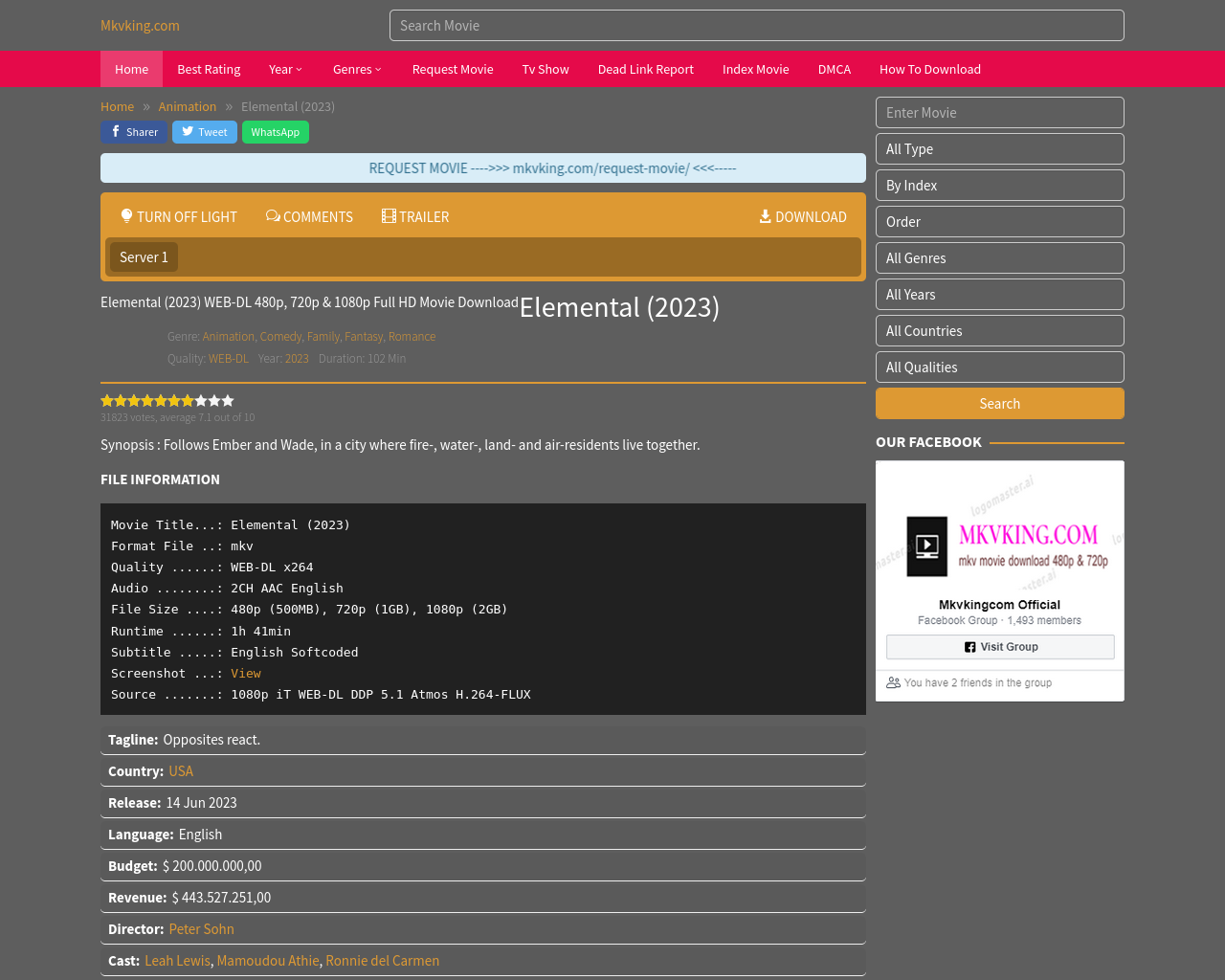The image size is (1225, 980).
Task: Click the lightbulb Turn Off Light icon
Action: click(x=126, y=216)
